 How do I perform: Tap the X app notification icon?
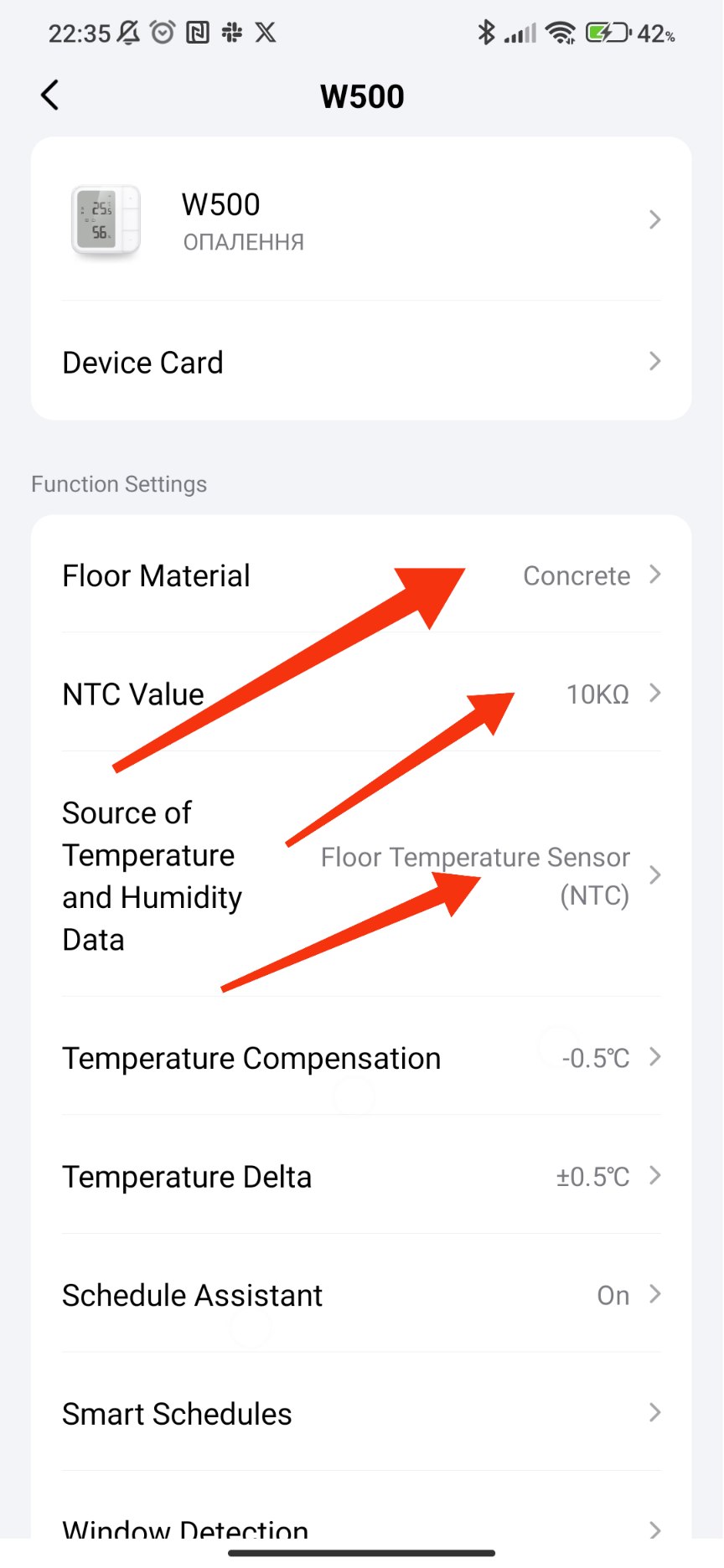[x=266, y=33]
